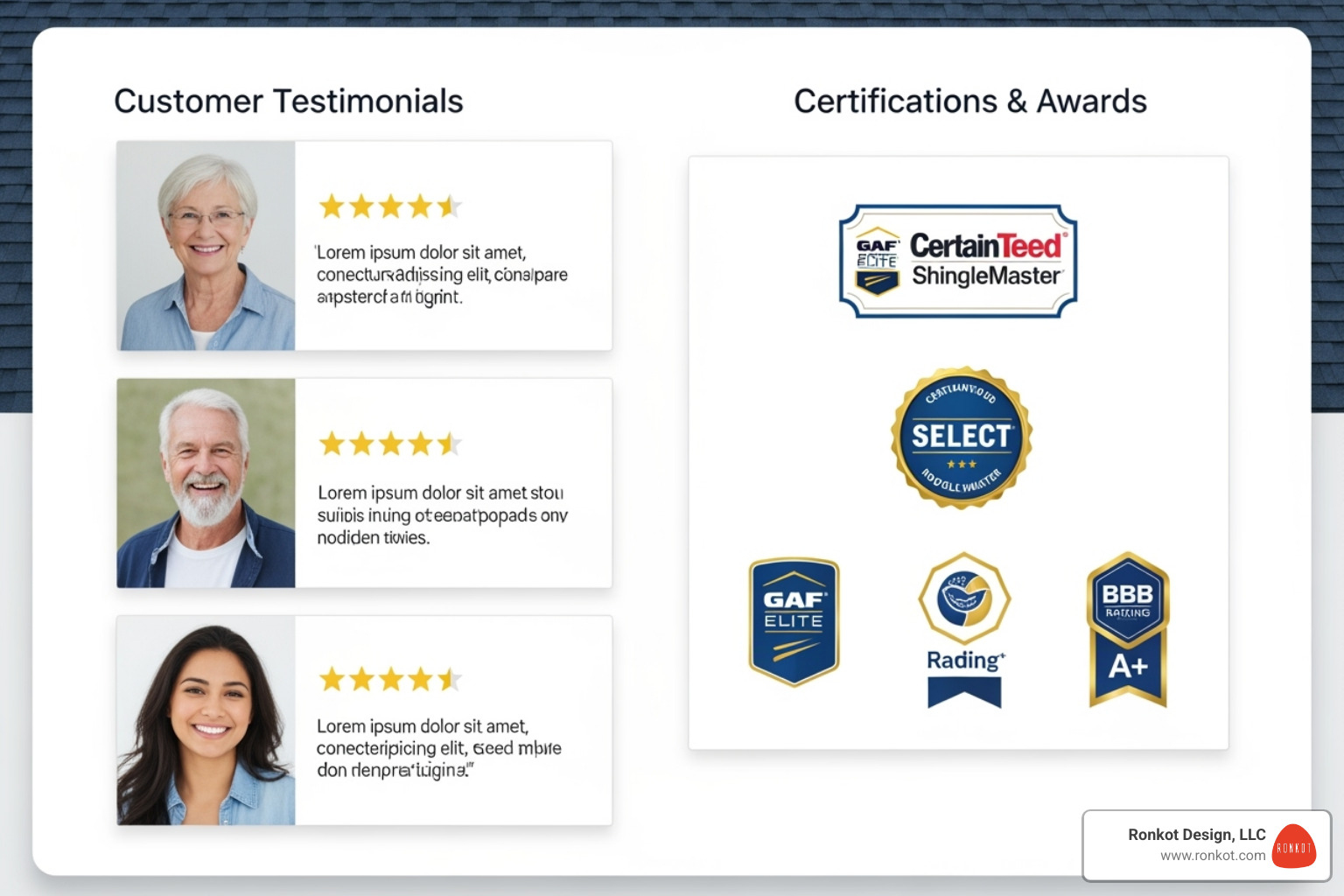This screenshot has height=896, width=1344.
Task: Click the CertainTeed ShingleMaster badge
Action: [958, 261]
